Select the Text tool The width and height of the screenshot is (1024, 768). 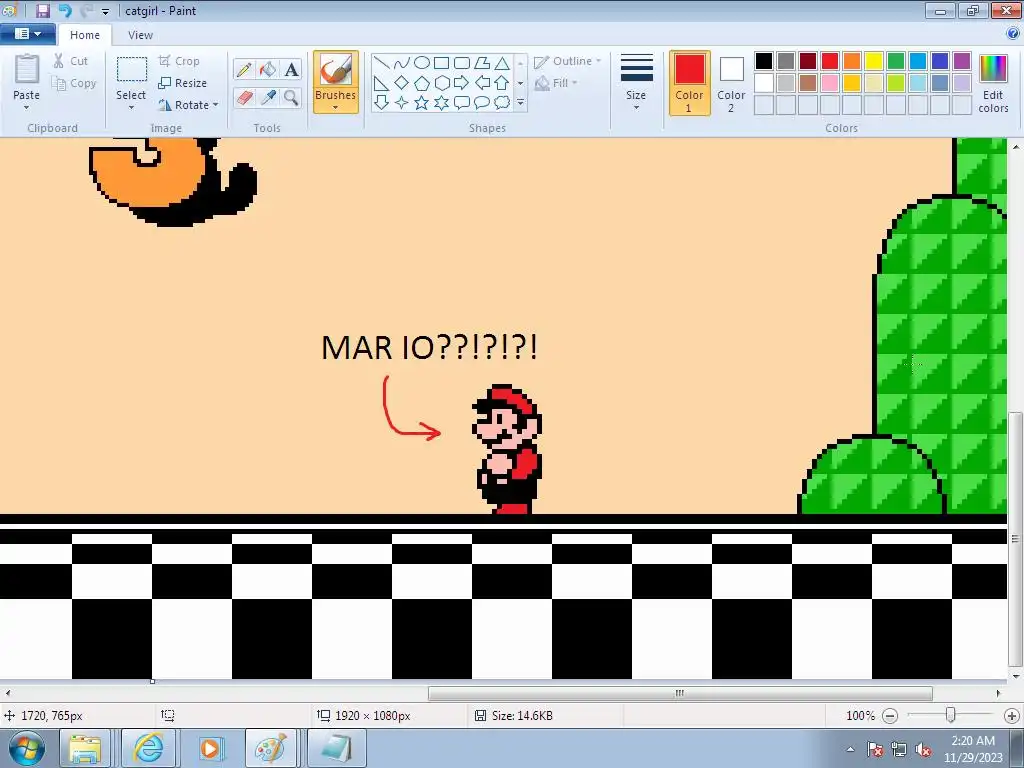pos(291,69)
